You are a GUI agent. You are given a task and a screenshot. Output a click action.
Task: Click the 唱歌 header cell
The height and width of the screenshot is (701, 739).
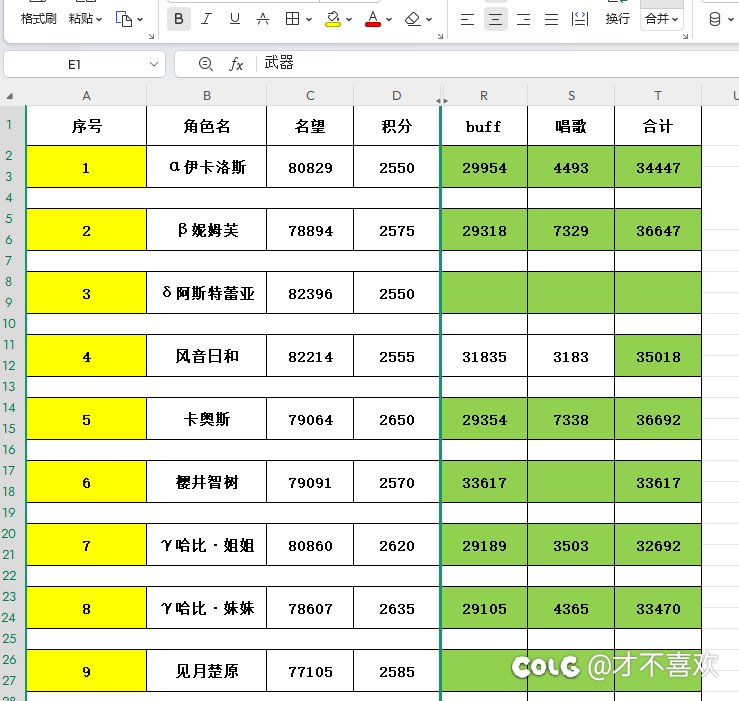571,126
